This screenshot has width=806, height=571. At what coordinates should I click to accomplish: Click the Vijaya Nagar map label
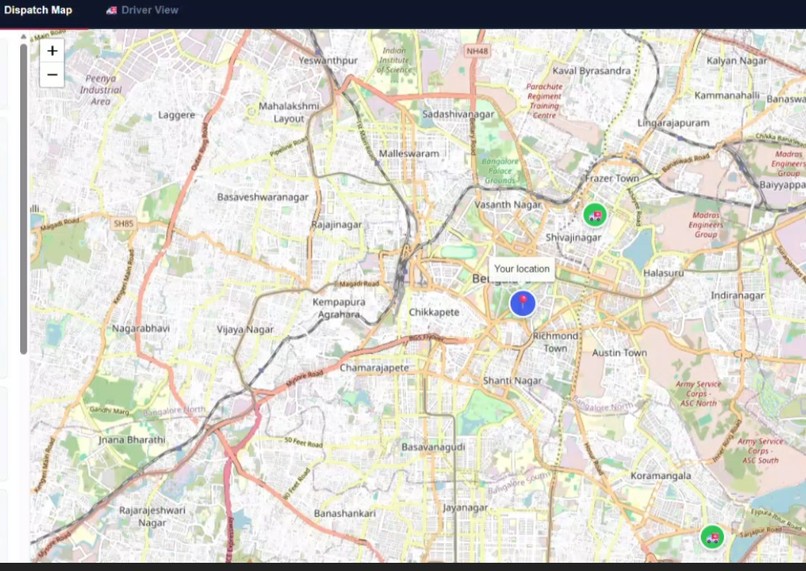tap(245, 329)
